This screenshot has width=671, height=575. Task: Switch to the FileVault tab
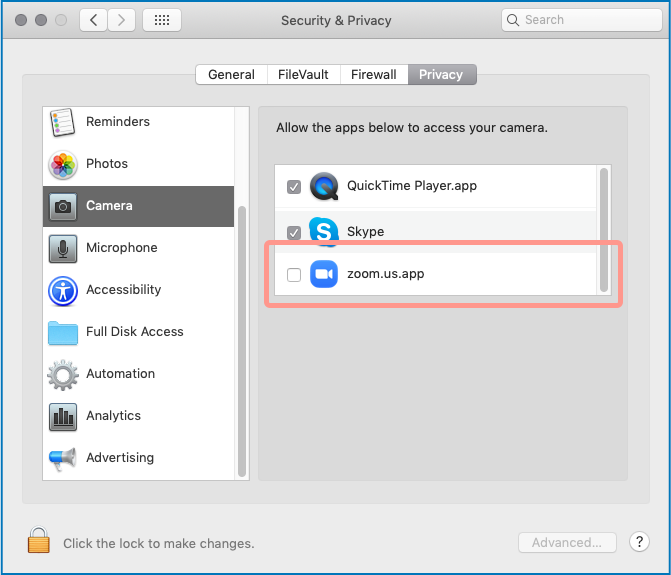pos(303,74)
